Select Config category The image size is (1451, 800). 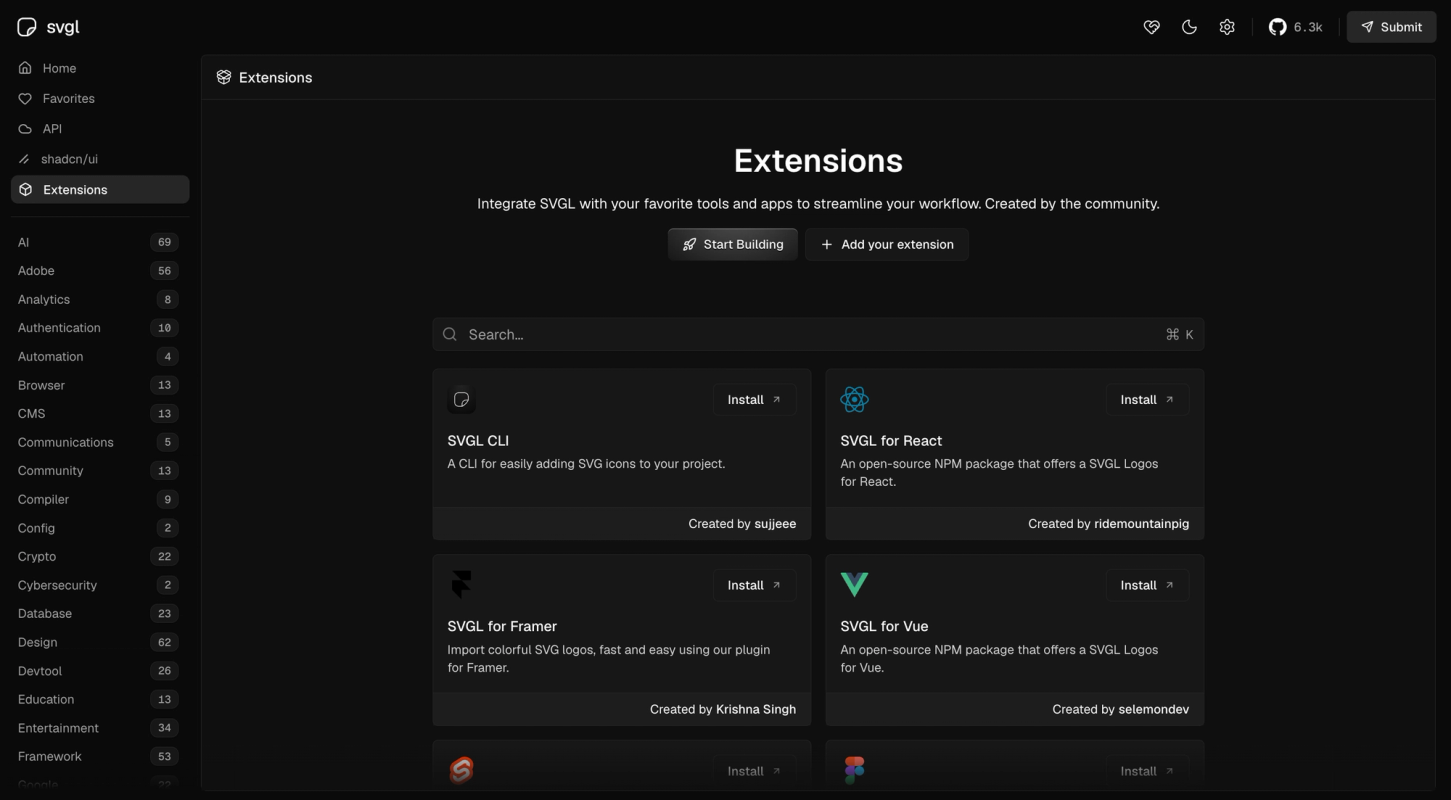click(98, 528)
